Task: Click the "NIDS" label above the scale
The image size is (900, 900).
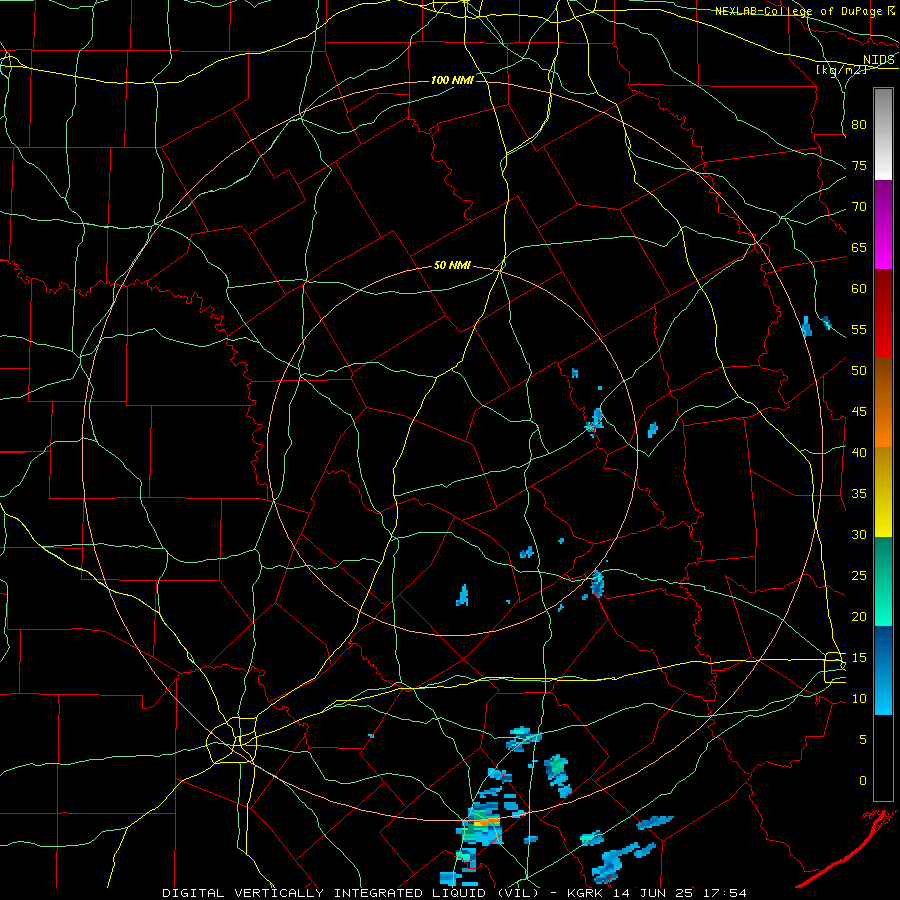Action: [878, 60]
